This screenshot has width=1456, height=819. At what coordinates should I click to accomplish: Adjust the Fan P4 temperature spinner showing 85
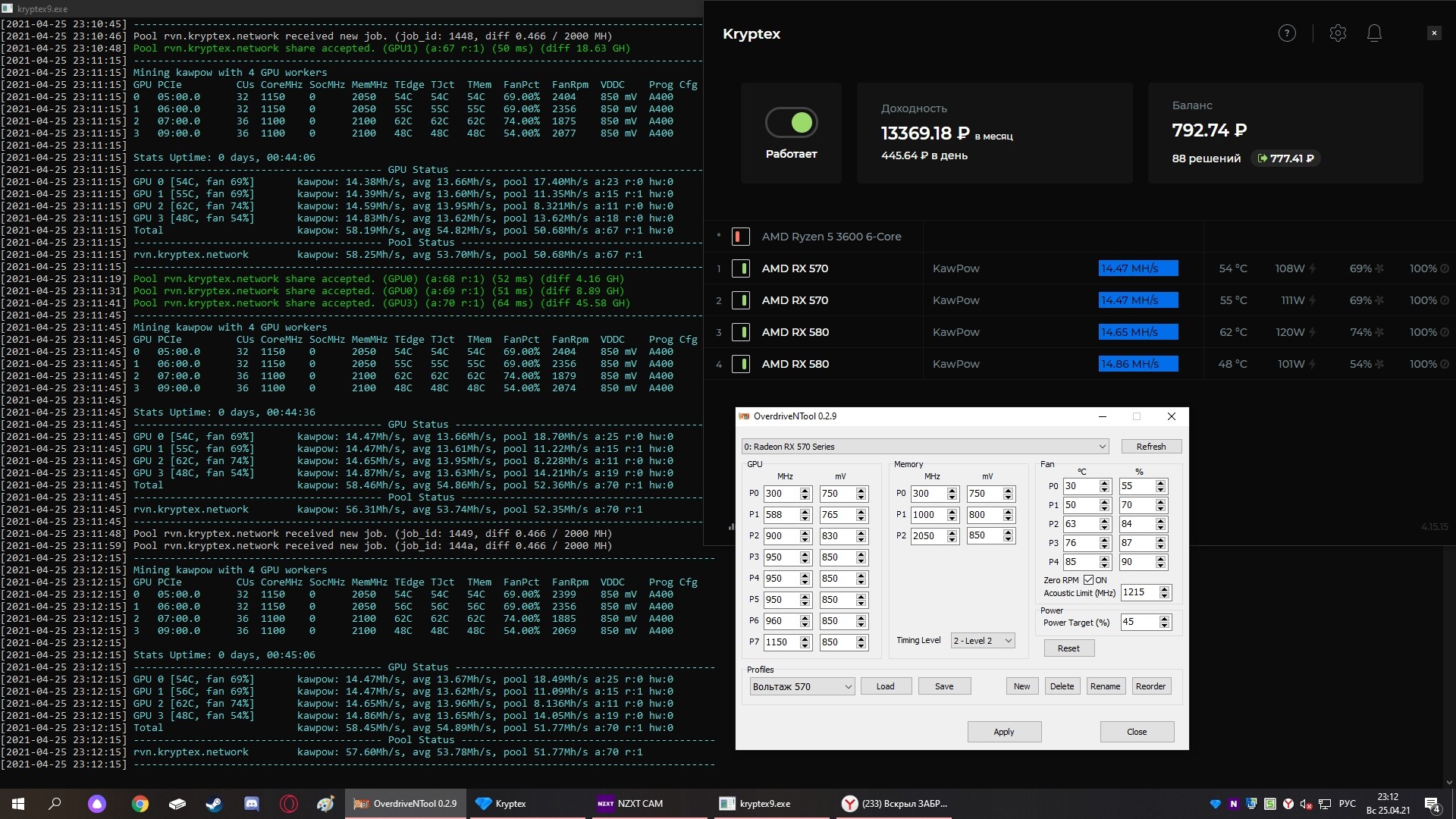pos(1105,562)
